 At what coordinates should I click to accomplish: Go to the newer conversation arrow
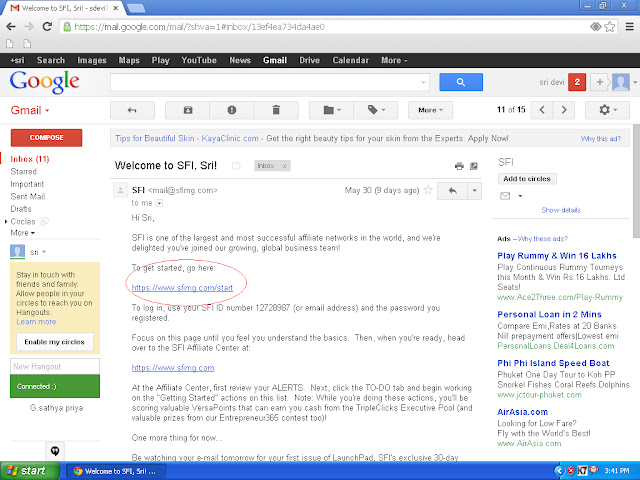pos(542,110)
